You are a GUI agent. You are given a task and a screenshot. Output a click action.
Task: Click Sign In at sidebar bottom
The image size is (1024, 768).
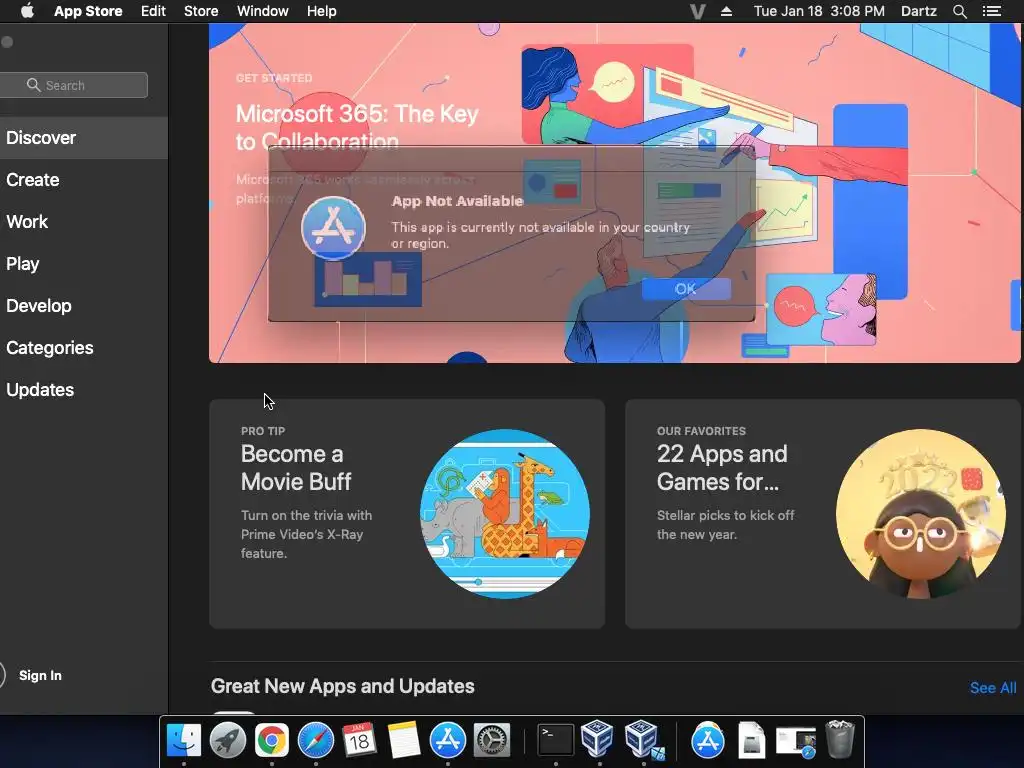click(40, 675)
